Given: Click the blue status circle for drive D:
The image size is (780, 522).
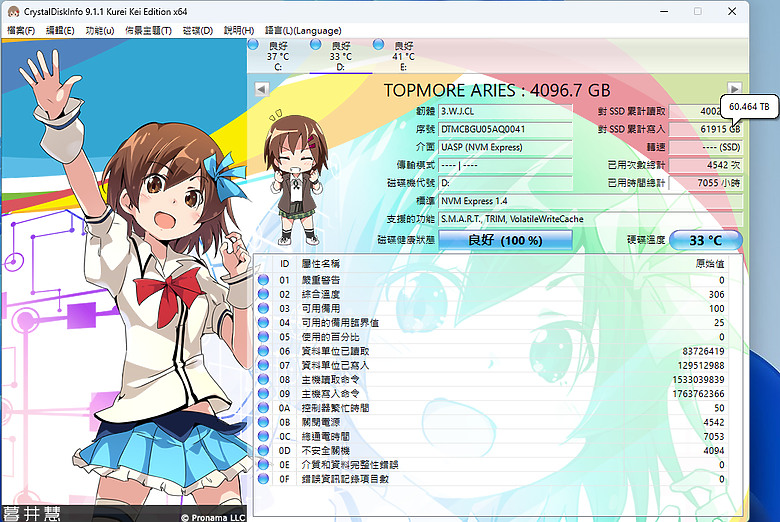Looking at the screenshot, I should tap(315, 45).
